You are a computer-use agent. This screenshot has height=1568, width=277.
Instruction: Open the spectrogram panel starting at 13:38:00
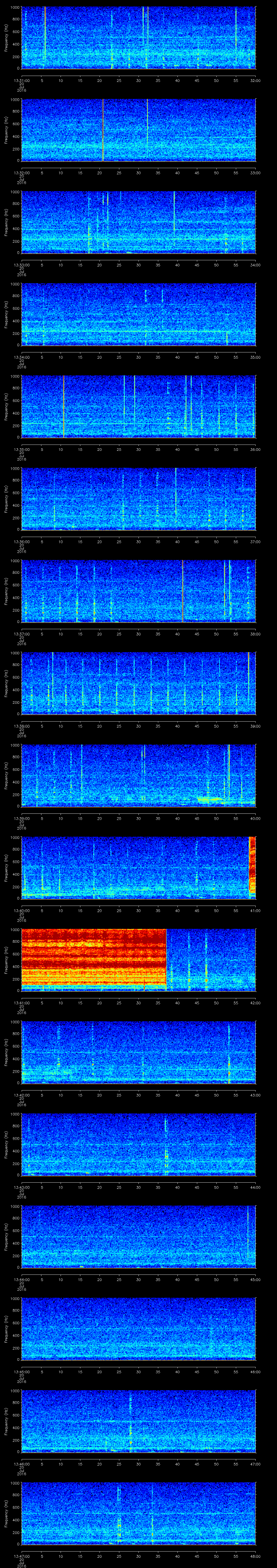click(138, 683)
